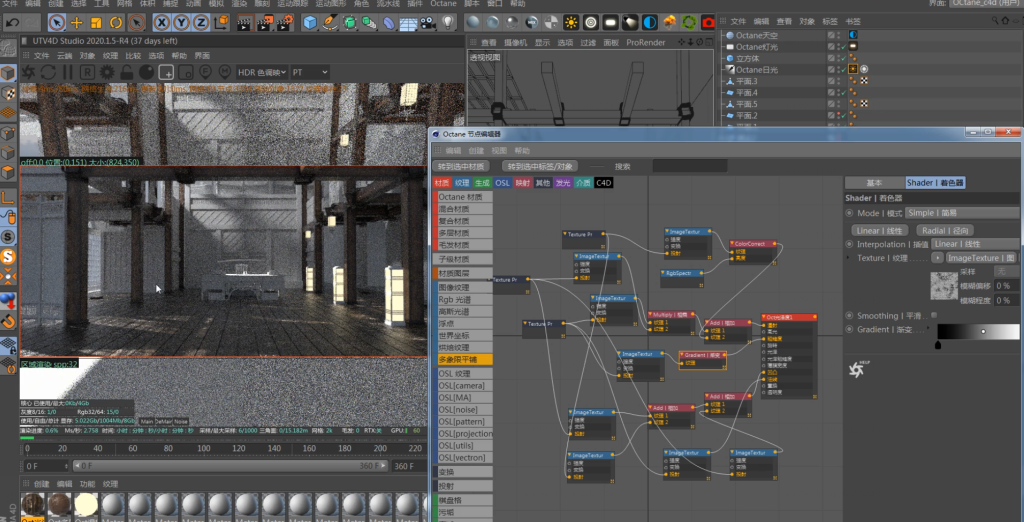
Task: Open Interpolation Linear dropdown
Action: [977, 244]
